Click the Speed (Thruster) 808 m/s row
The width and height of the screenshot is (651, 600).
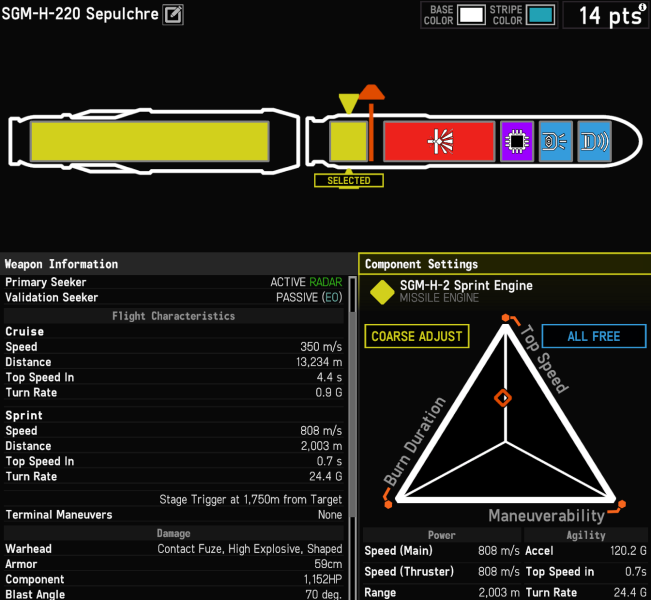tap(442, 572)
